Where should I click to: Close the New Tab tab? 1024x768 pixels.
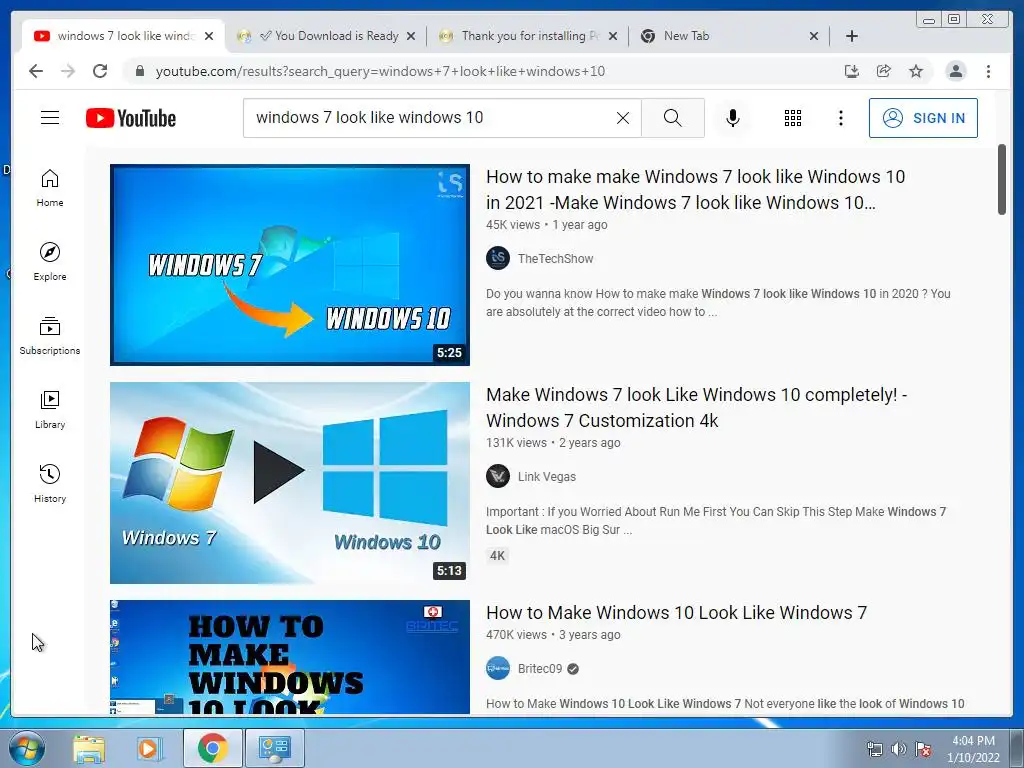click(814, 36)
